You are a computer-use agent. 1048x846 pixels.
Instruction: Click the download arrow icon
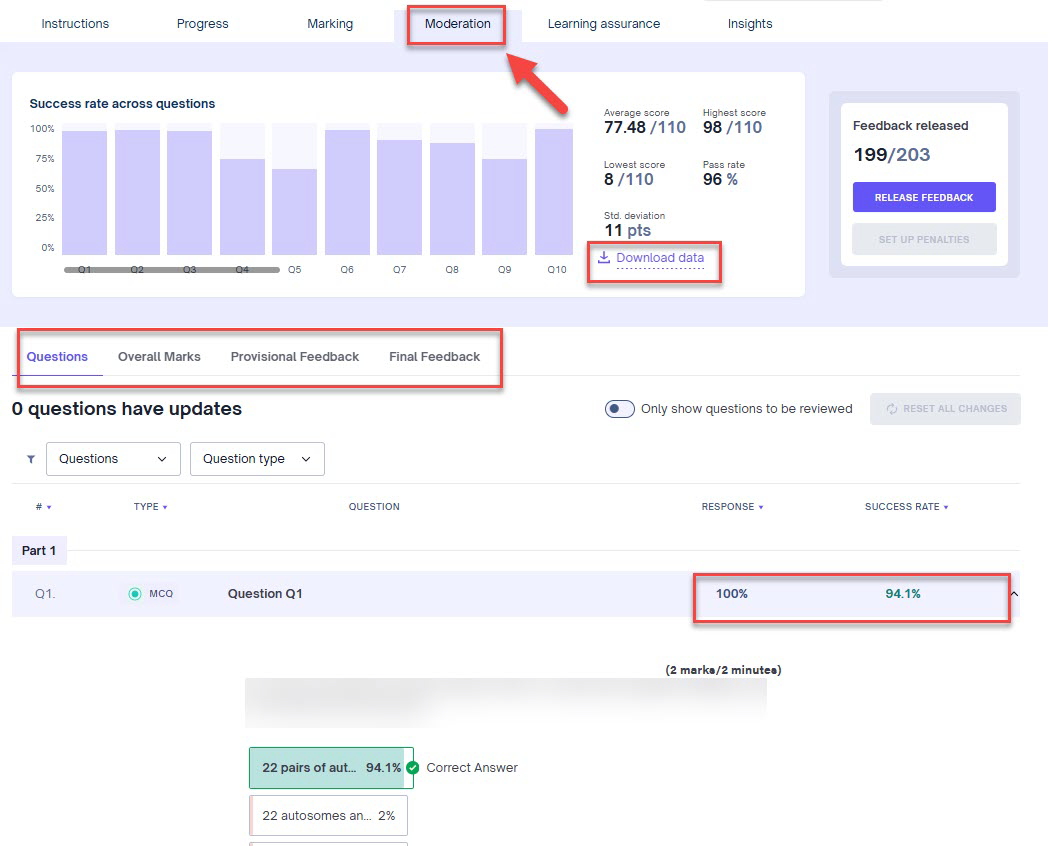(604, 257)
